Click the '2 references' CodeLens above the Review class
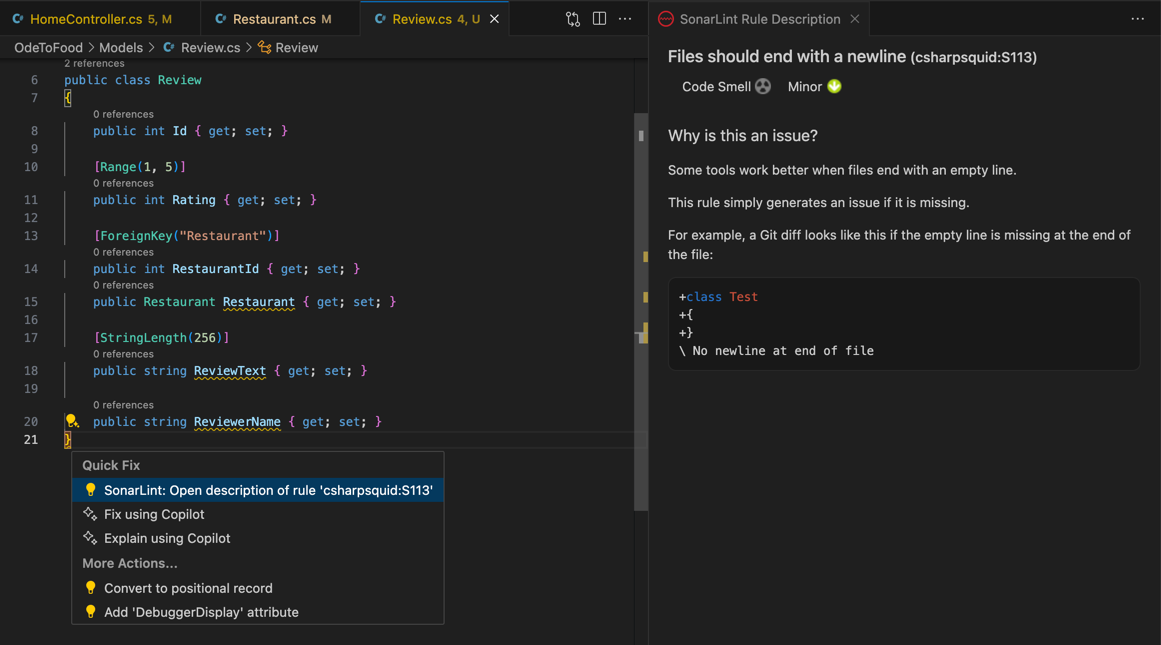Viewport: 1161px width, 645px height. click(x=94, y=62)
